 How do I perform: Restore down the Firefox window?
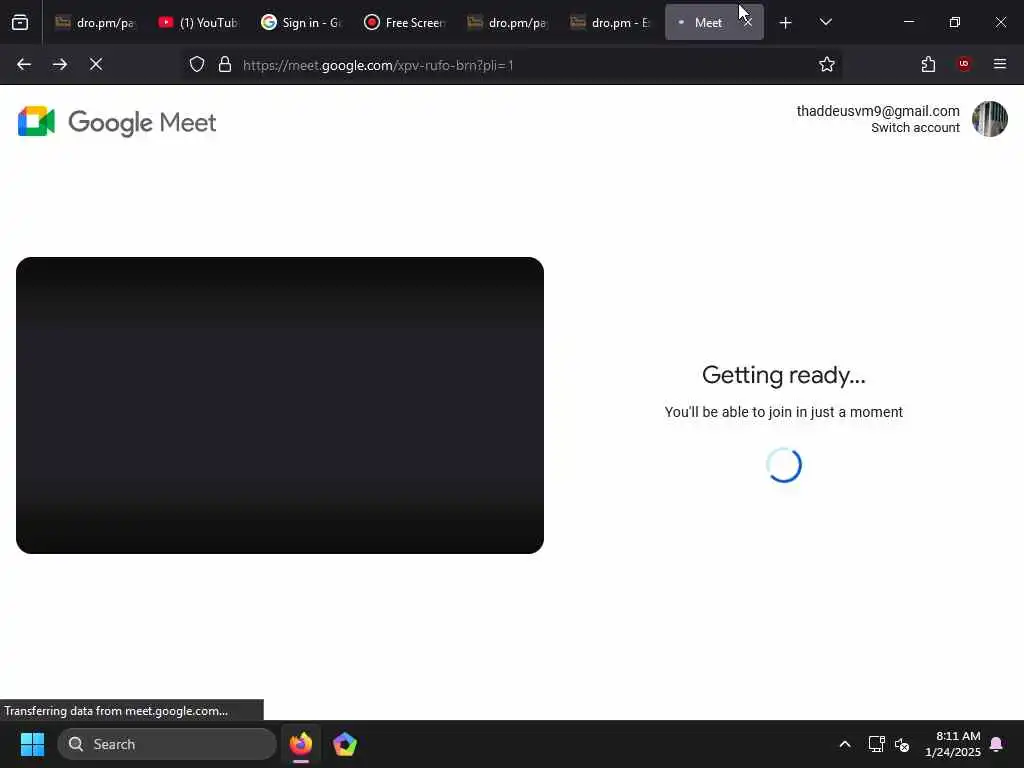tap(955, 22)
